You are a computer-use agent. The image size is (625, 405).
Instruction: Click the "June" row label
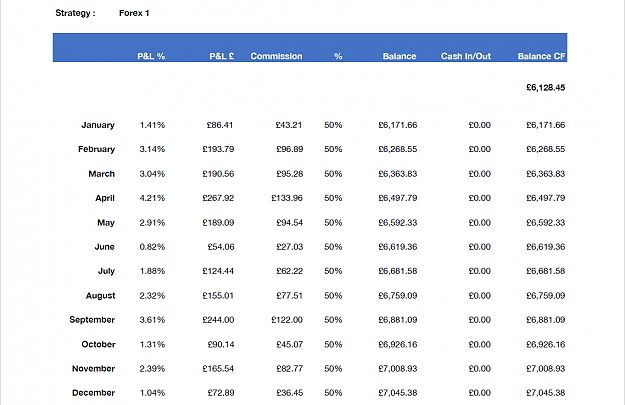(x=104, y=247)
